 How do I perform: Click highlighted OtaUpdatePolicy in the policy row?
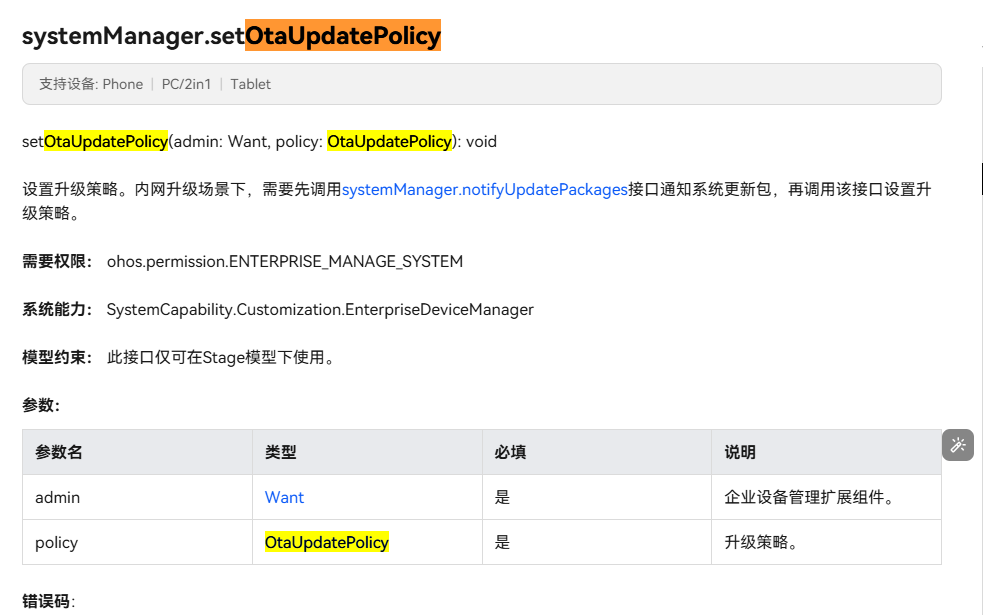327,542
